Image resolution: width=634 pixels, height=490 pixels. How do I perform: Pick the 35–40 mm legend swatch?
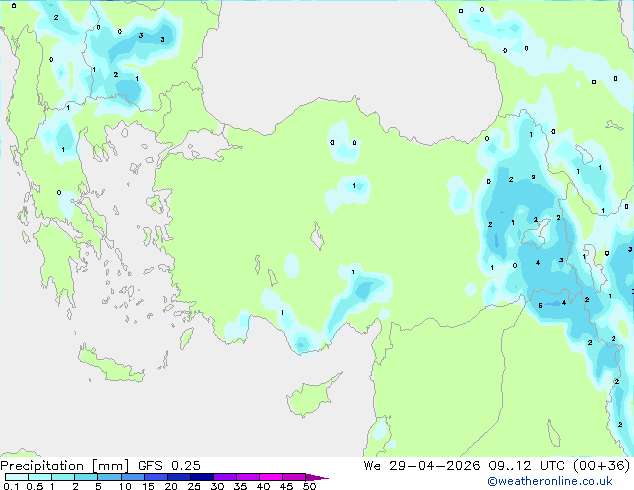point(248,477)
